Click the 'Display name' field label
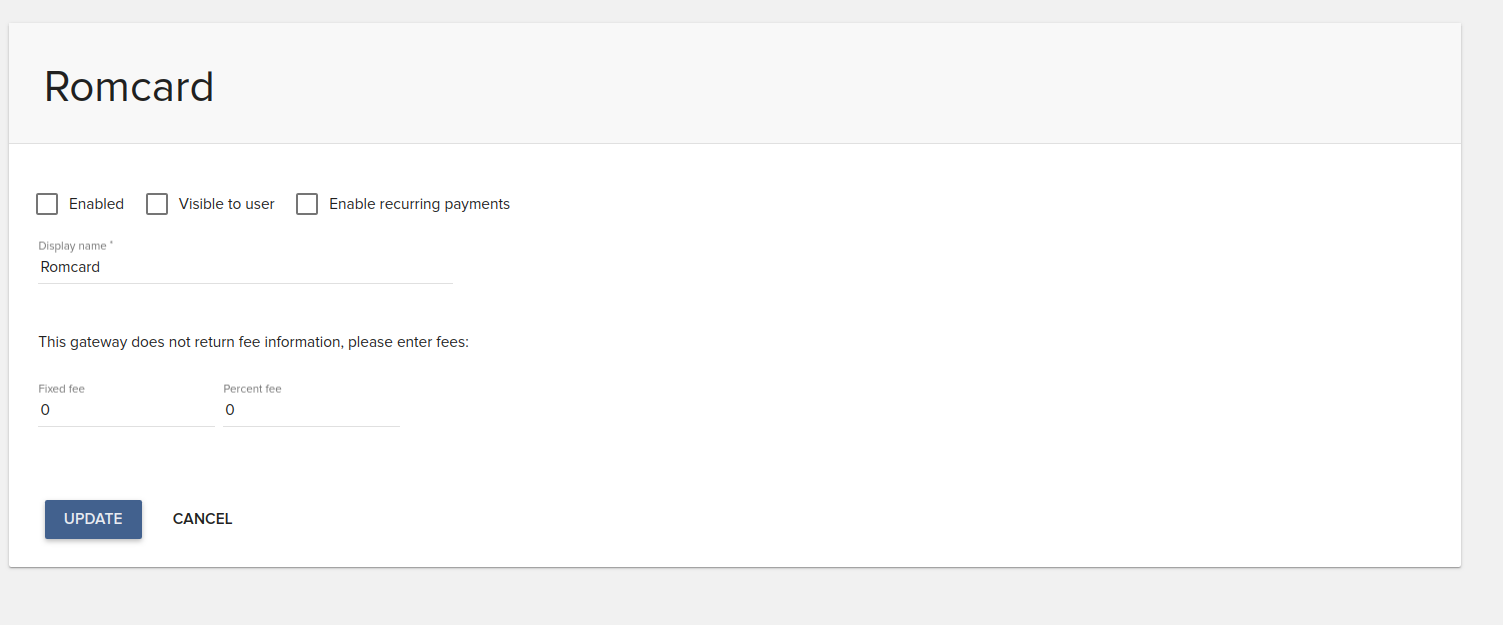This screenshot has height=625, width=1503. [x=75, y=245]
